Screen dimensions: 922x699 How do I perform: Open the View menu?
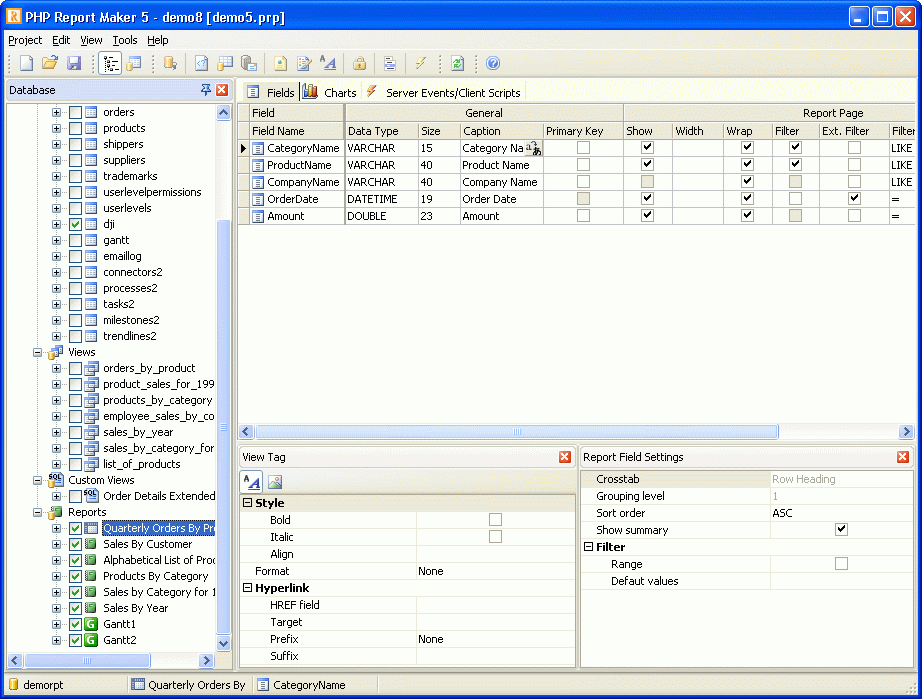91,40
